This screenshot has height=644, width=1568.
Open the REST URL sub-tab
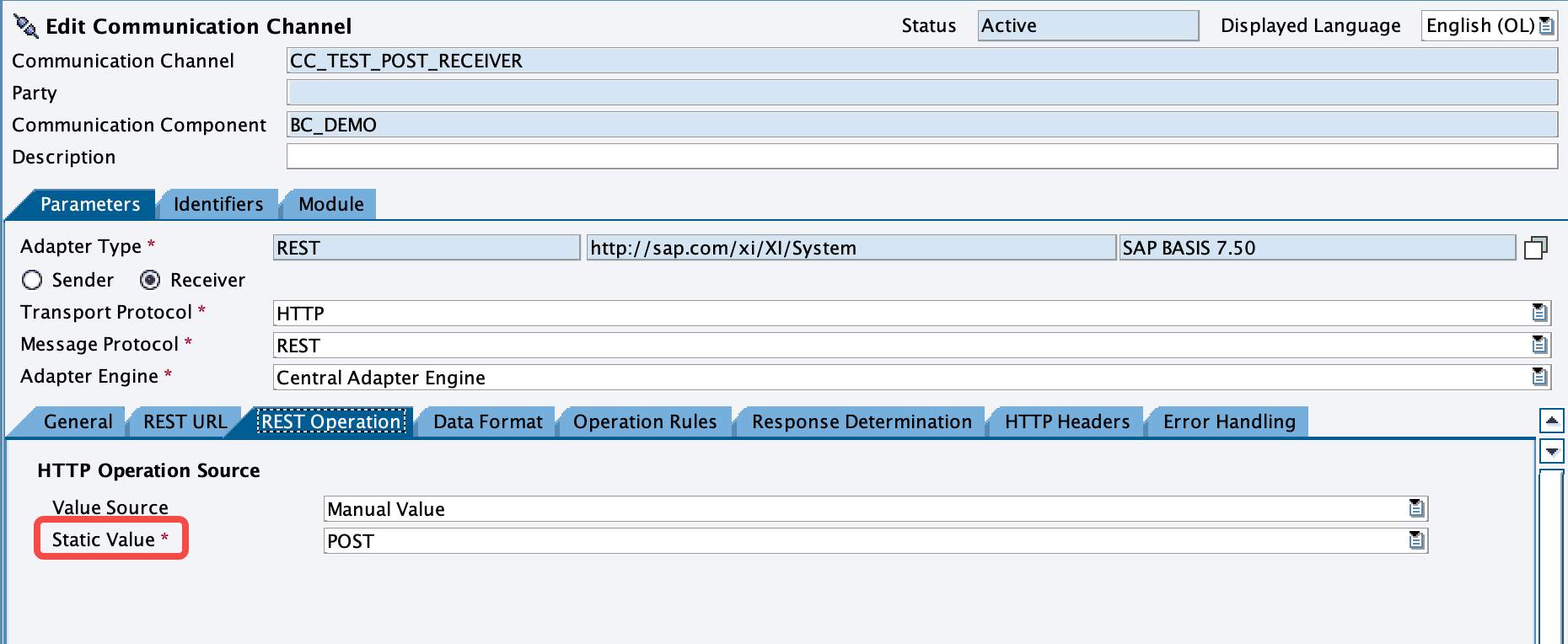coord(184,421)
